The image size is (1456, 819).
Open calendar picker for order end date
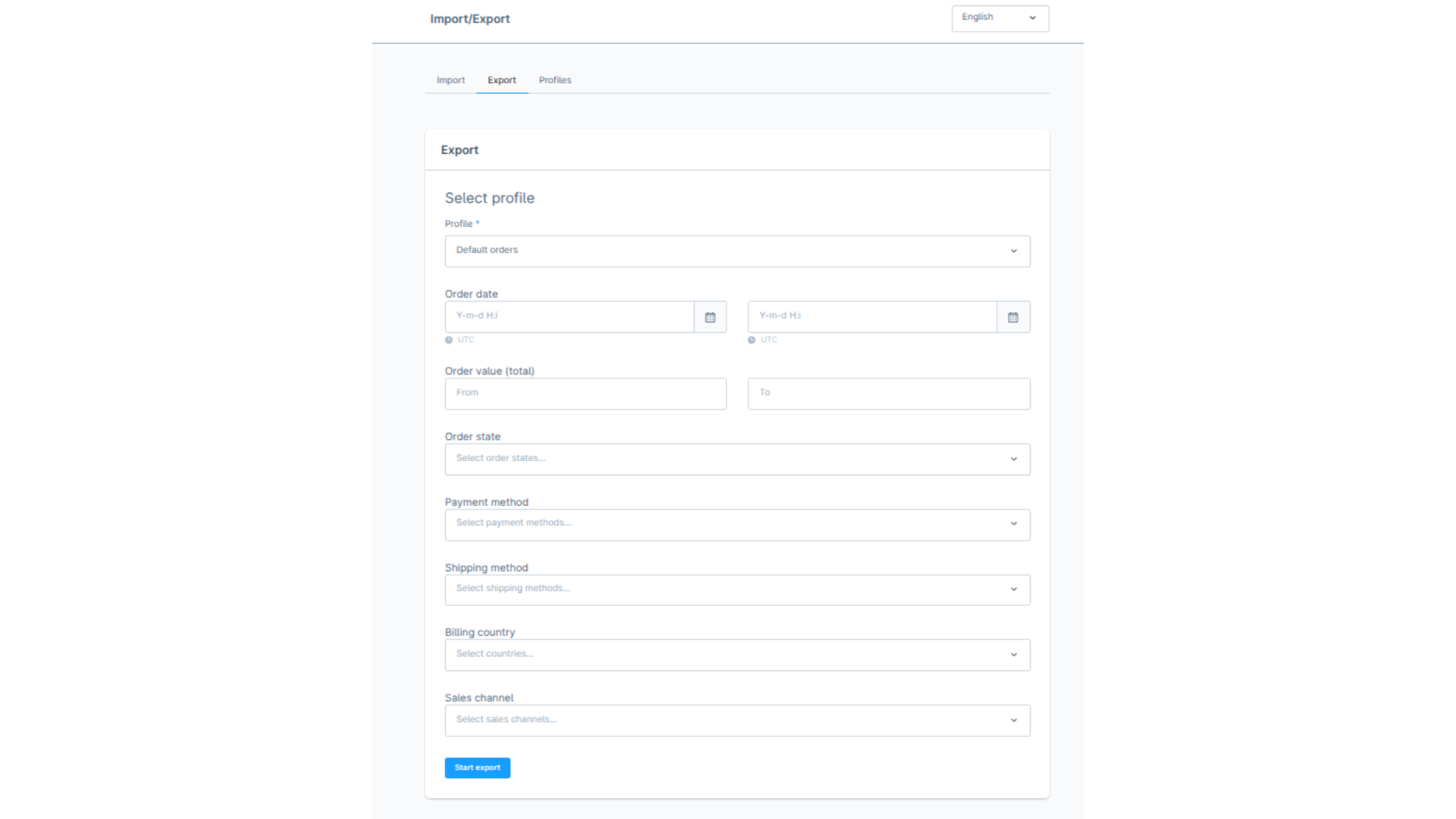click(1013, 317)
